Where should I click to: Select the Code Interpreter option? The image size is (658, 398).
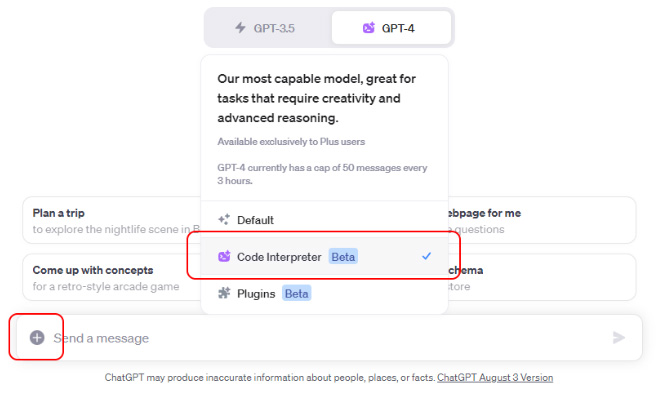coord(324,256)
